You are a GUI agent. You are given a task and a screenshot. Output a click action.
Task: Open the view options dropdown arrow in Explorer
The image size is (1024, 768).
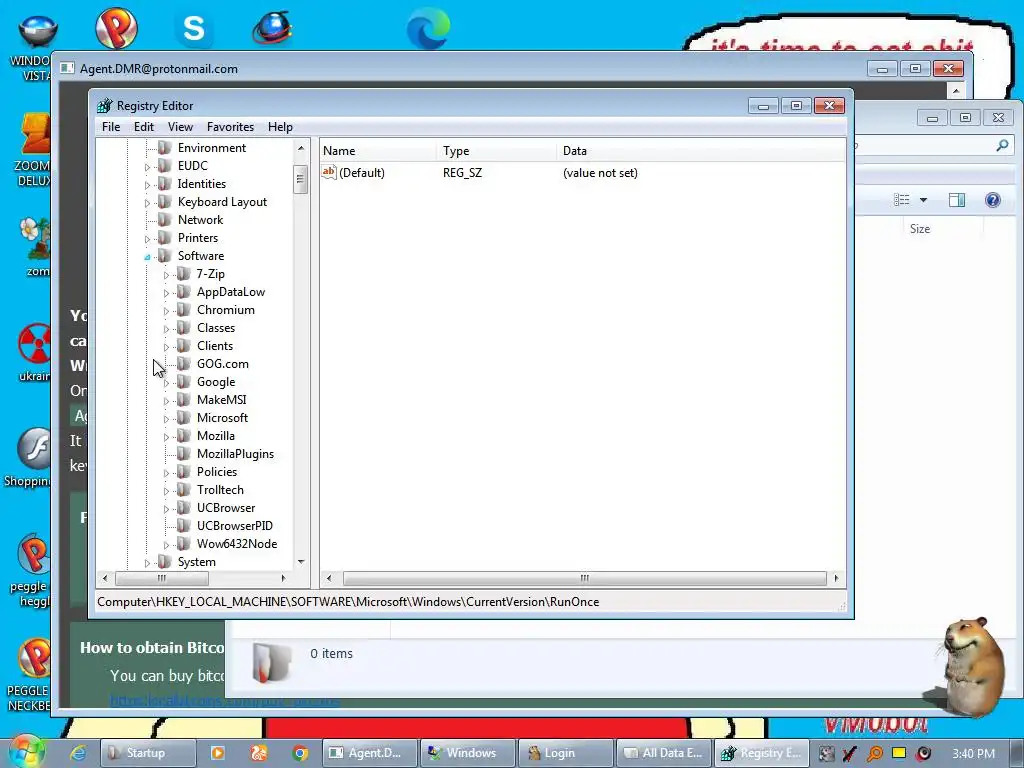[x=923, y=200]
